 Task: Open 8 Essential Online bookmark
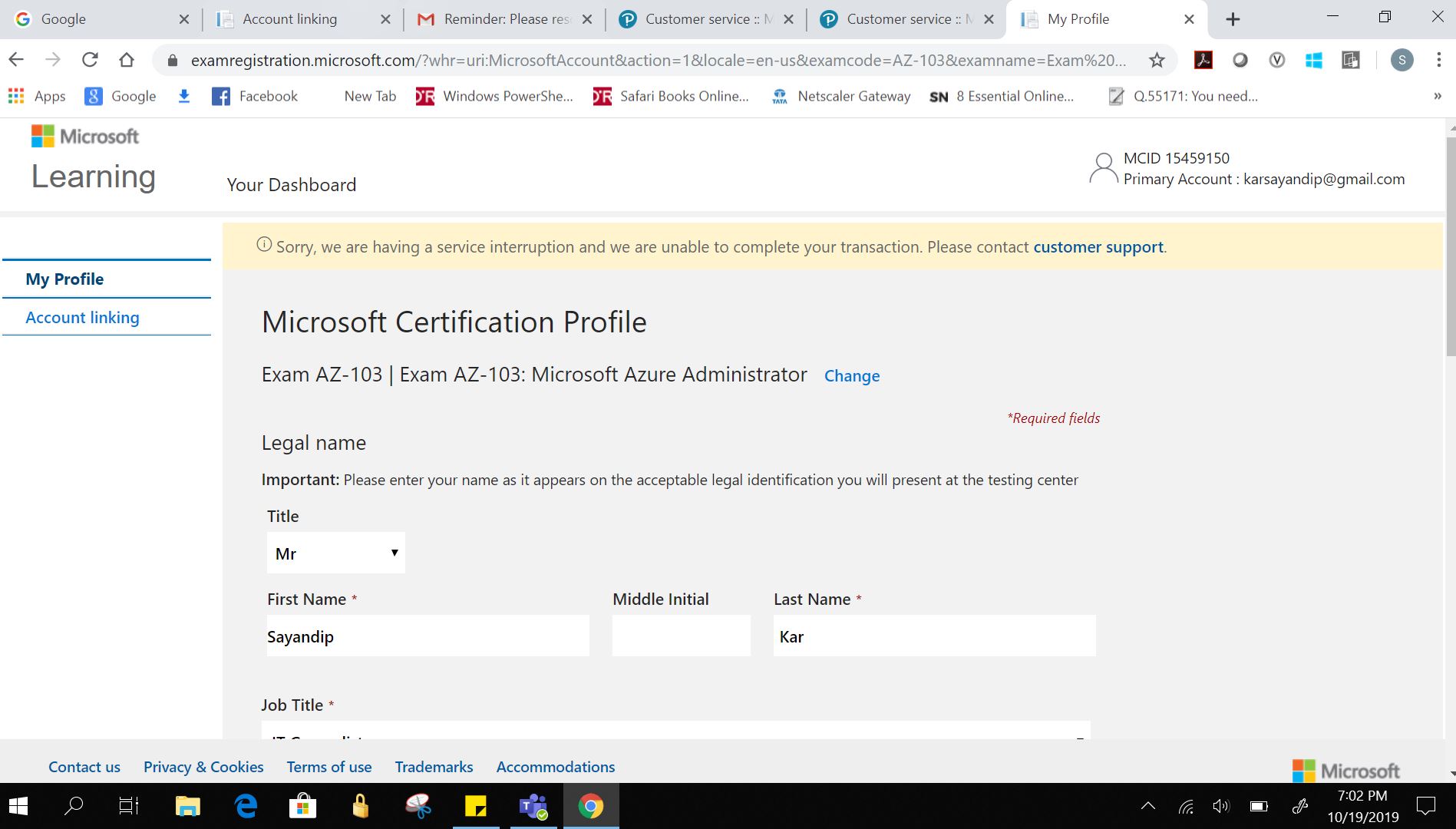tap(1001, 96)
